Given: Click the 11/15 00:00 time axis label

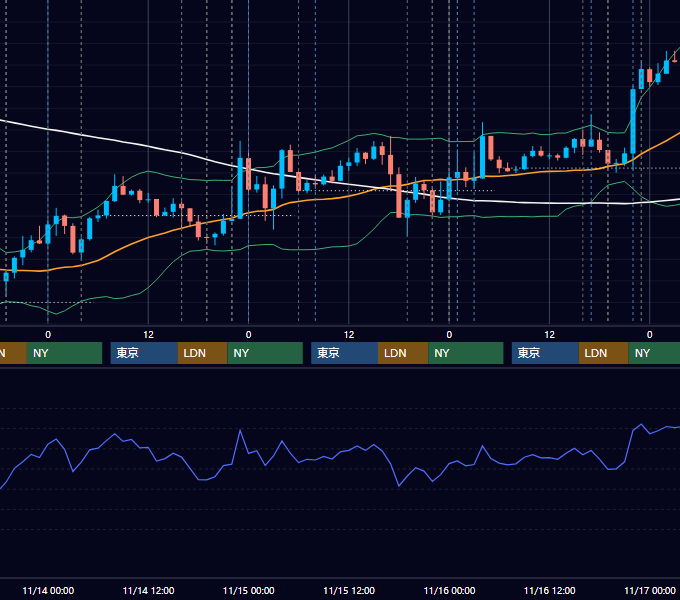Looking at the screenshot, I should coord(248,590).
